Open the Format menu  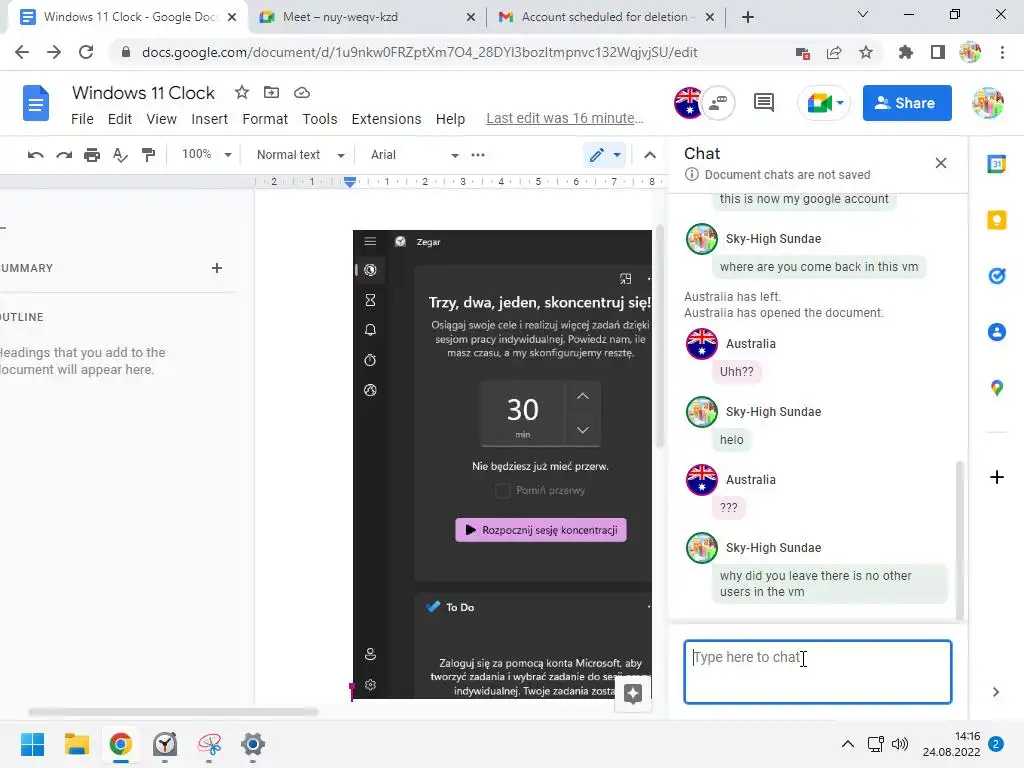coord(265,119)
